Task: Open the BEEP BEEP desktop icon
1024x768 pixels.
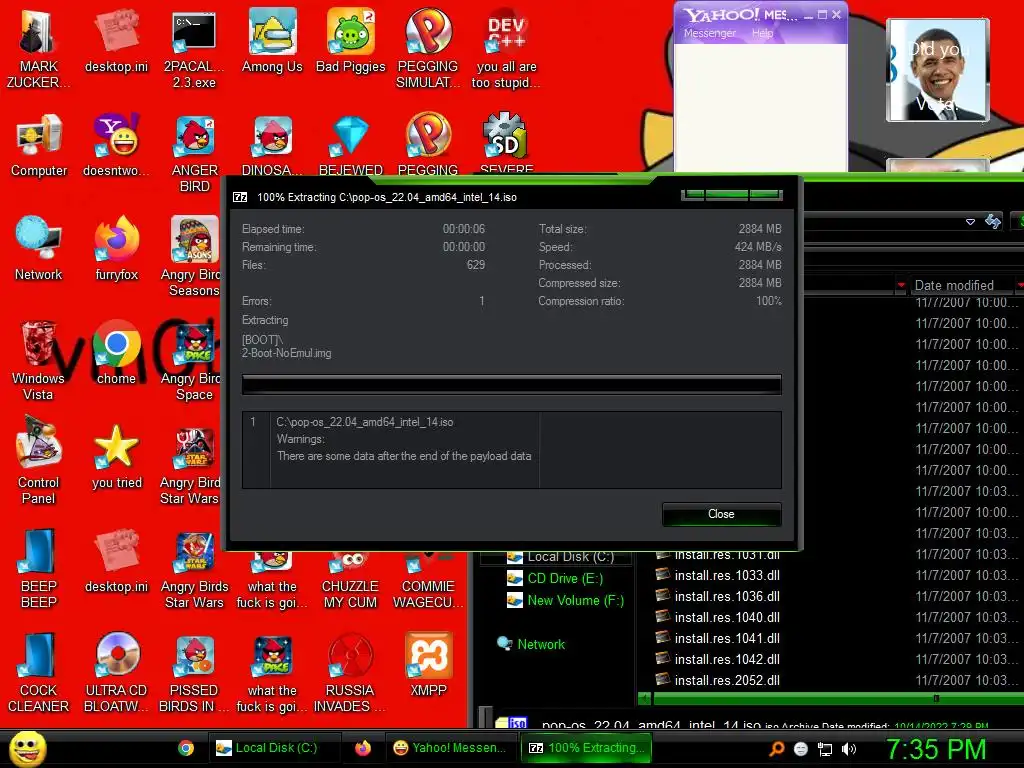Action: (x=39, y=568)
